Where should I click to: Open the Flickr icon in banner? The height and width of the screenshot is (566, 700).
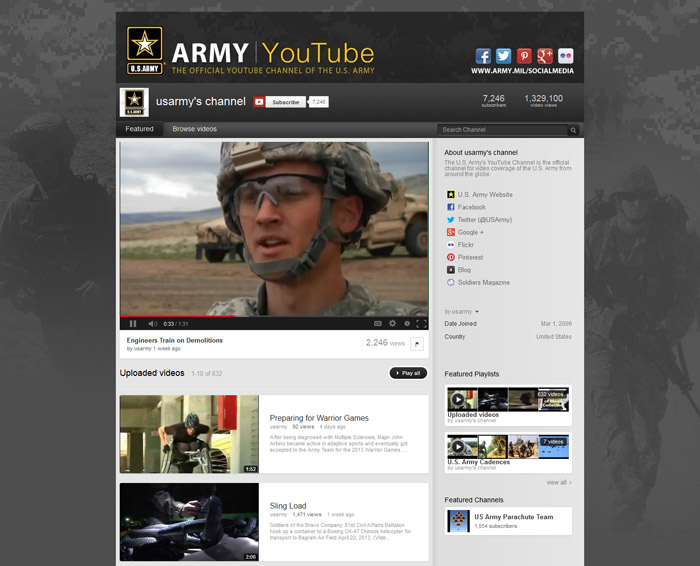[x=566, y=56]
